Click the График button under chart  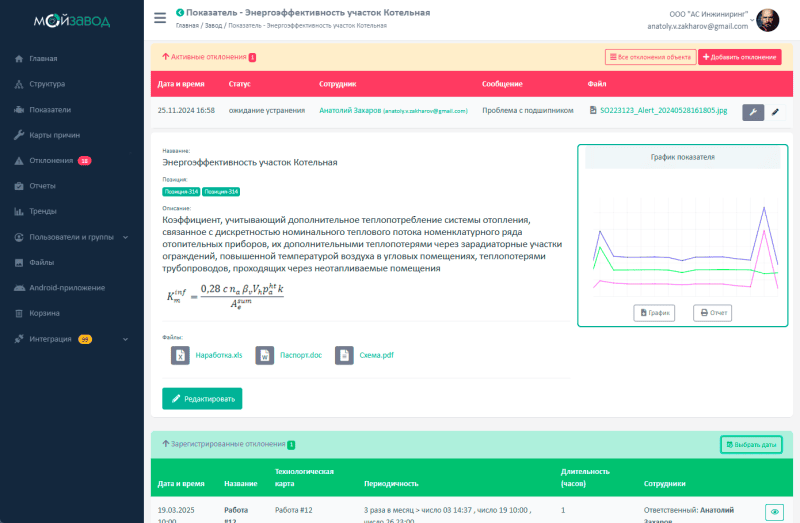[654, 313]
